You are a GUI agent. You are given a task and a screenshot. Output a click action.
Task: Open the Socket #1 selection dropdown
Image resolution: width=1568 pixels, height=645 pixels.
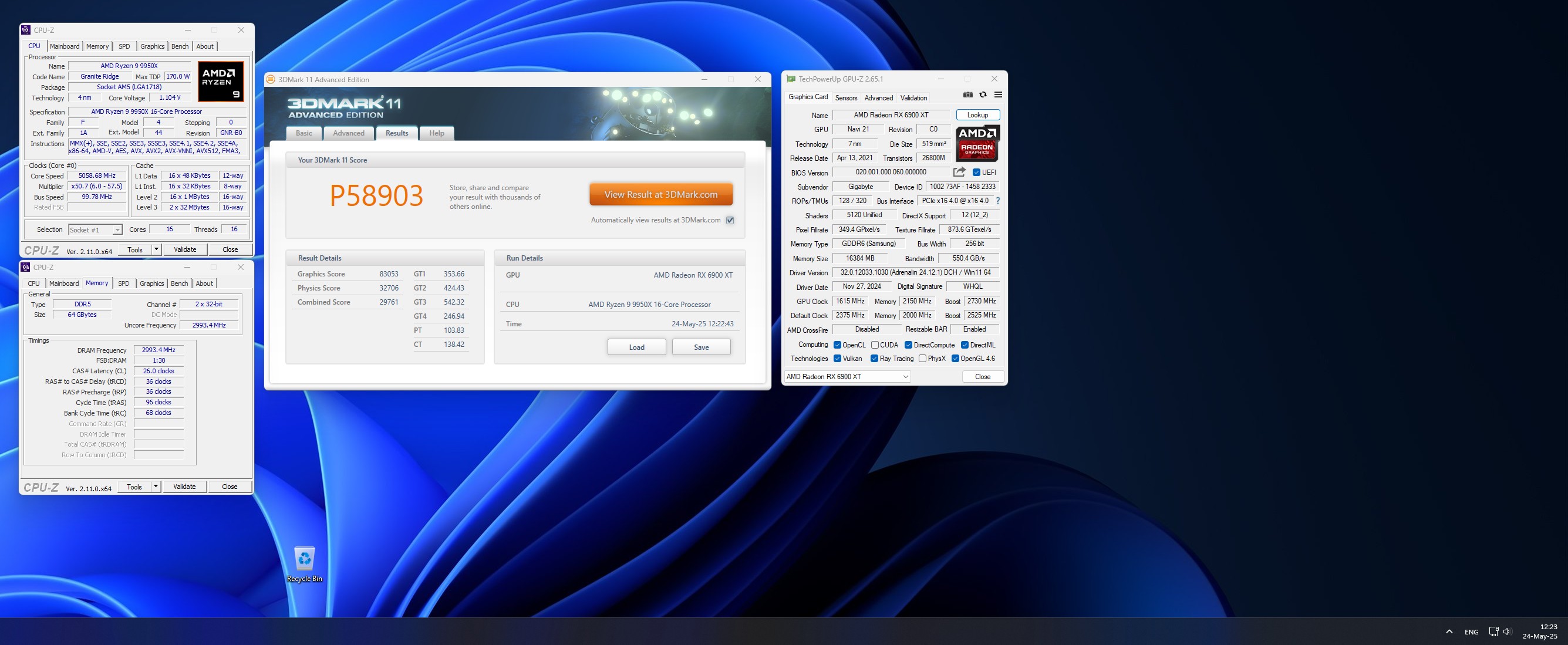coord(96,229)
